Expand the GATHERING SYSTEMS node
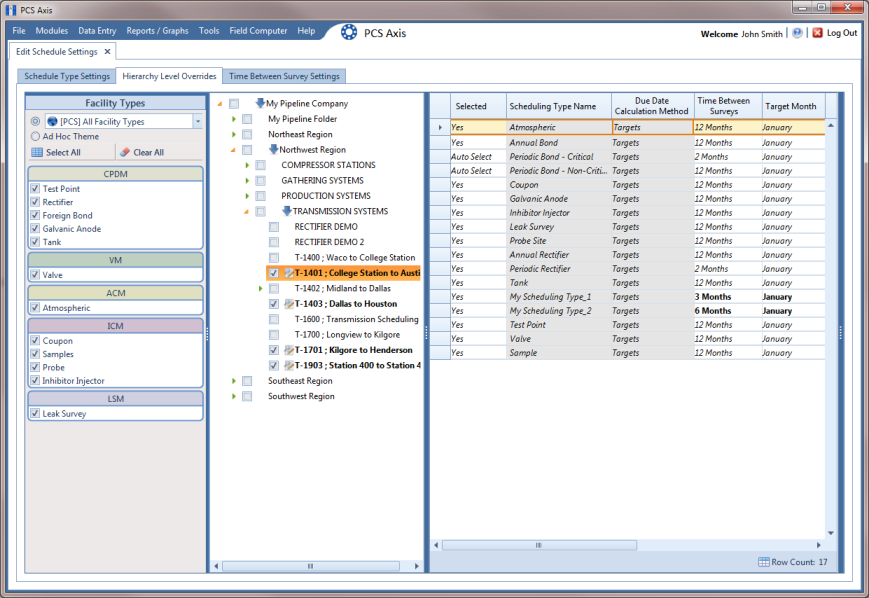This screenshot has height=598, width=869. coord(247,181)
